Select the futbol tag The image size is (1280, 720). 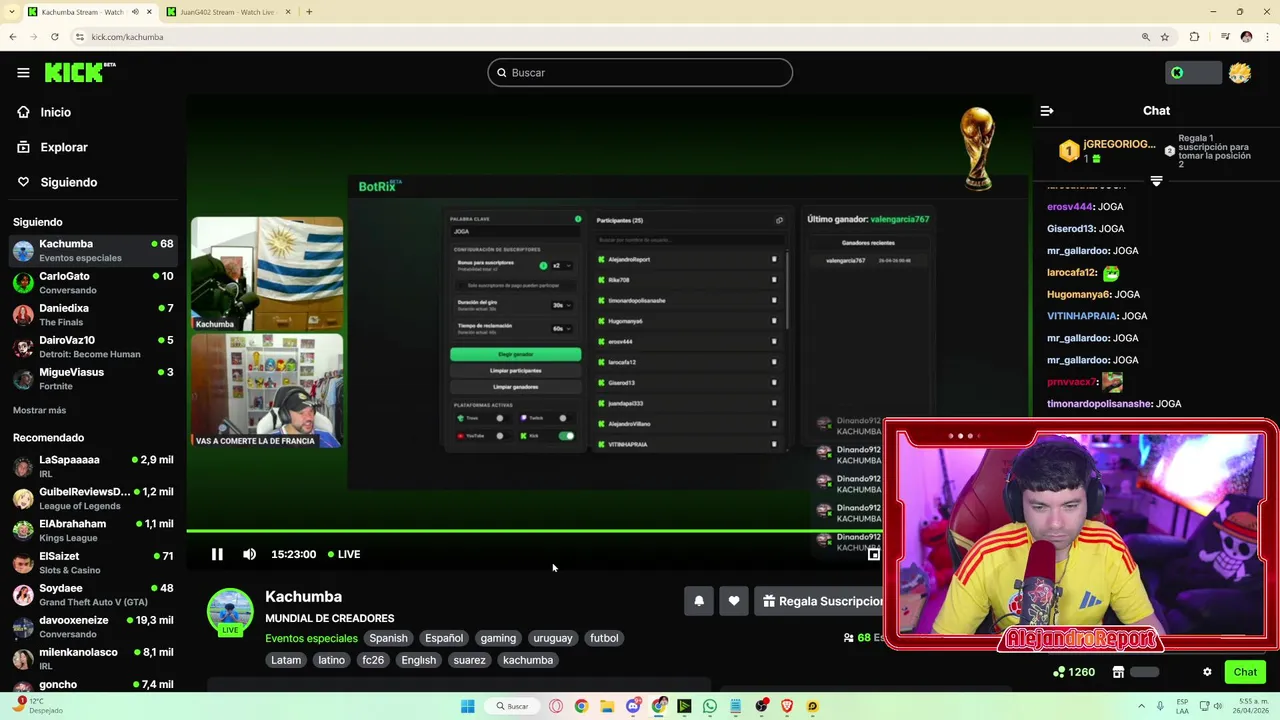[x=604, y=638]
